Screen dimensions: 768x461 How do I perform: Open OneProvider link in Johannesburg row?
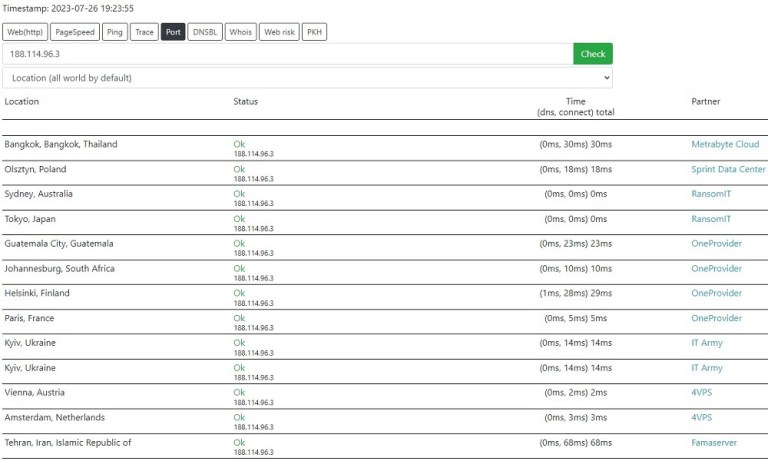click(716, 268)
